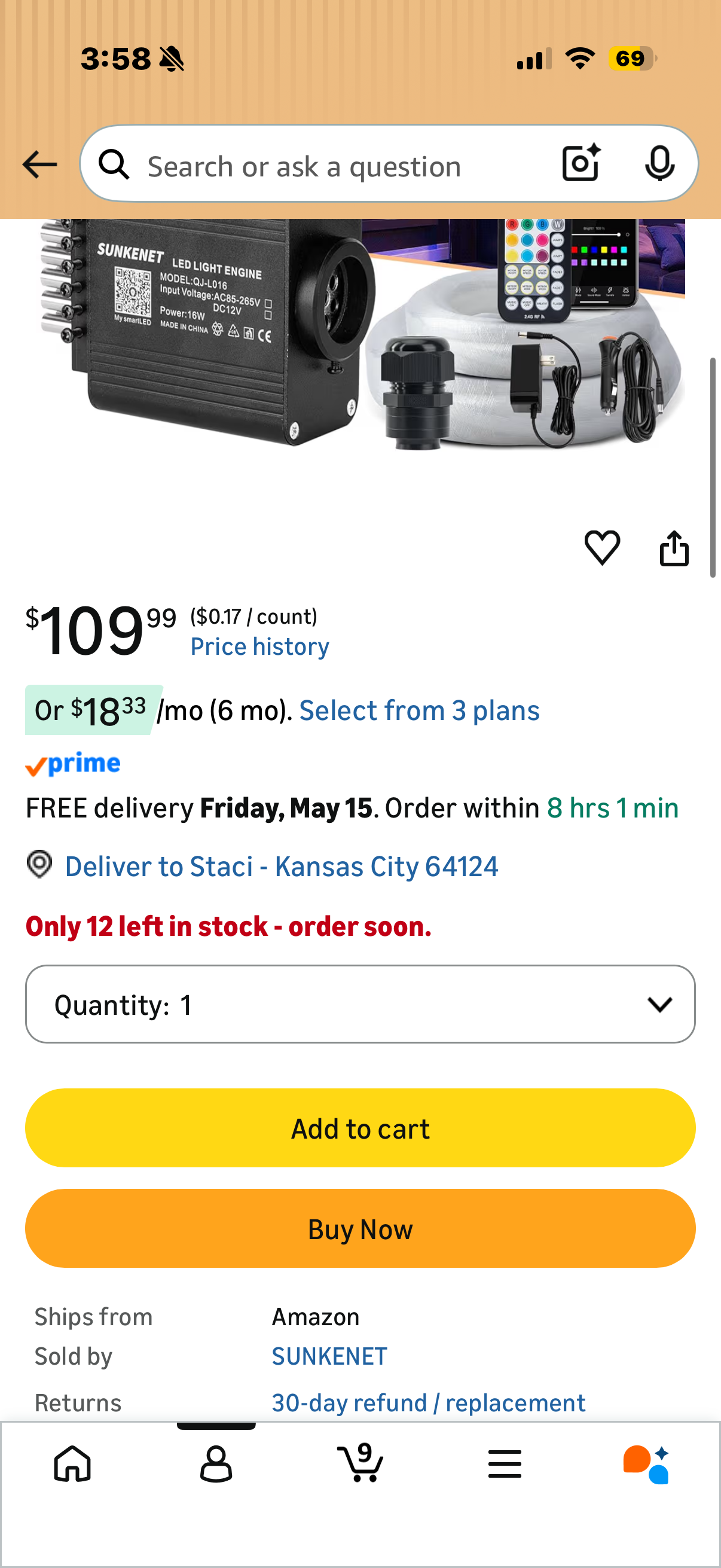Tap the back arrow icon
The width and height of the screenshot is (721, 1568).
pos(39,164)
